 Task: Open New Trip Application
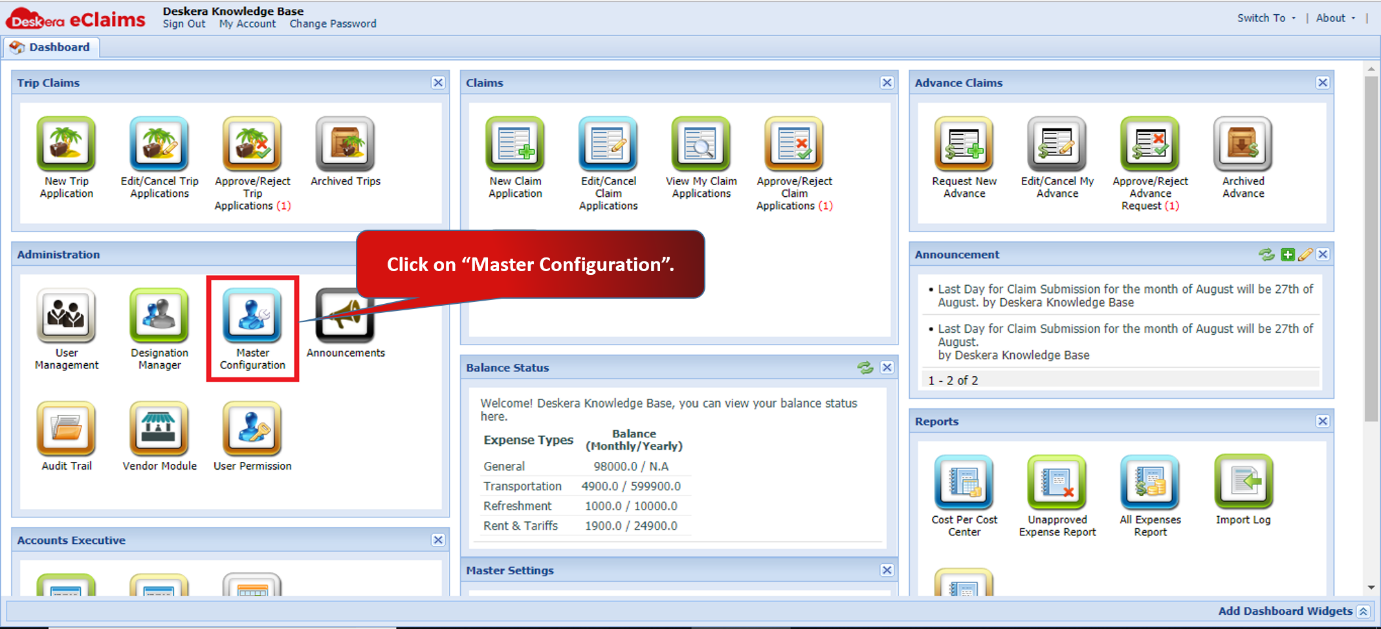66,144
